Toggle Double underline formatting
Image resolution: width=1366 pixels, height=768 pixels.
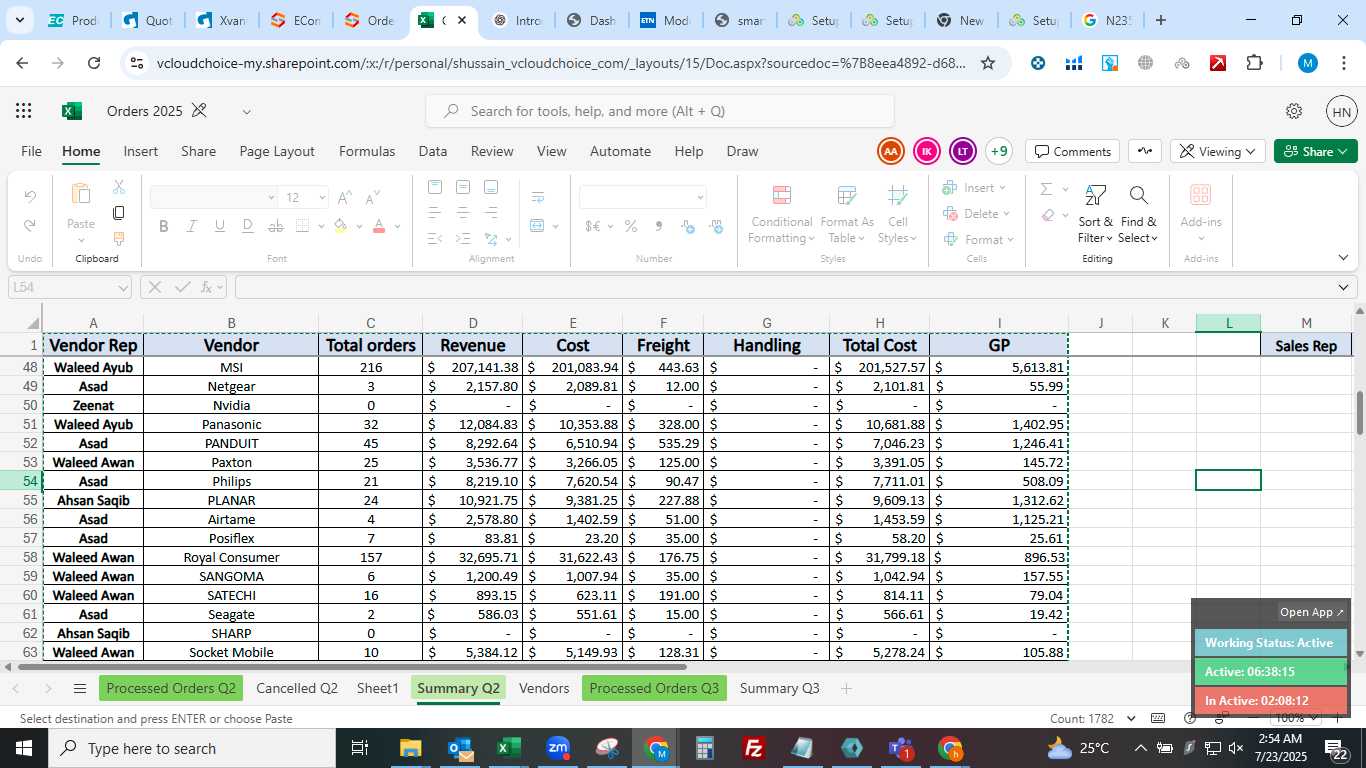pyautogui.click(x=247, y=226)
